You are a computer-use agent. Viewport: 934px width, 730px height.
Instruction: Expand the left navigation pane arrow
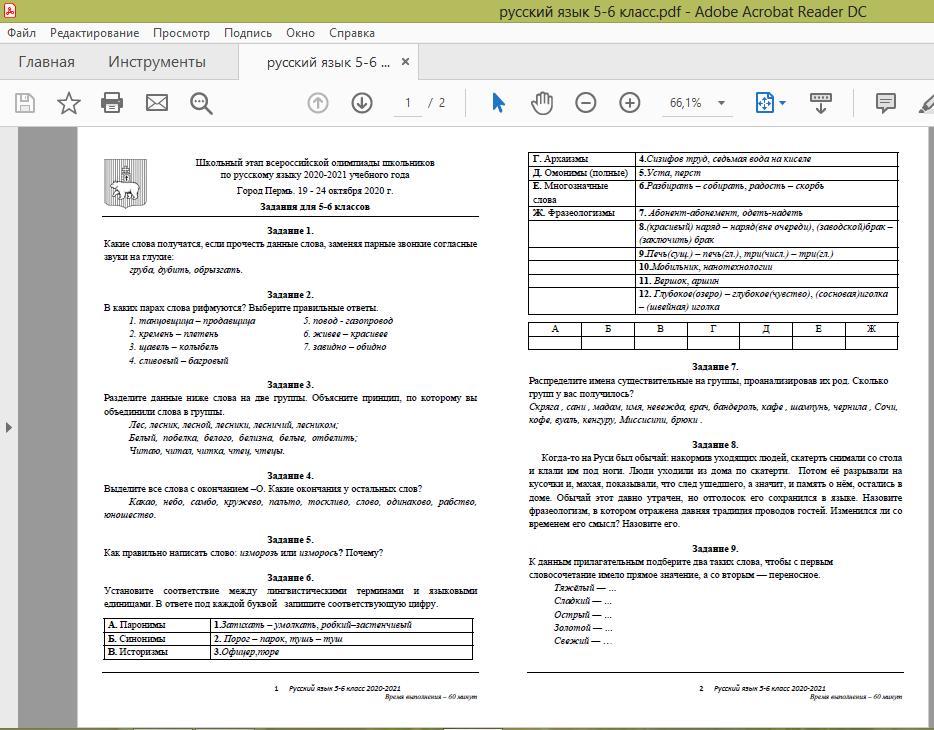tap(8, 428)
